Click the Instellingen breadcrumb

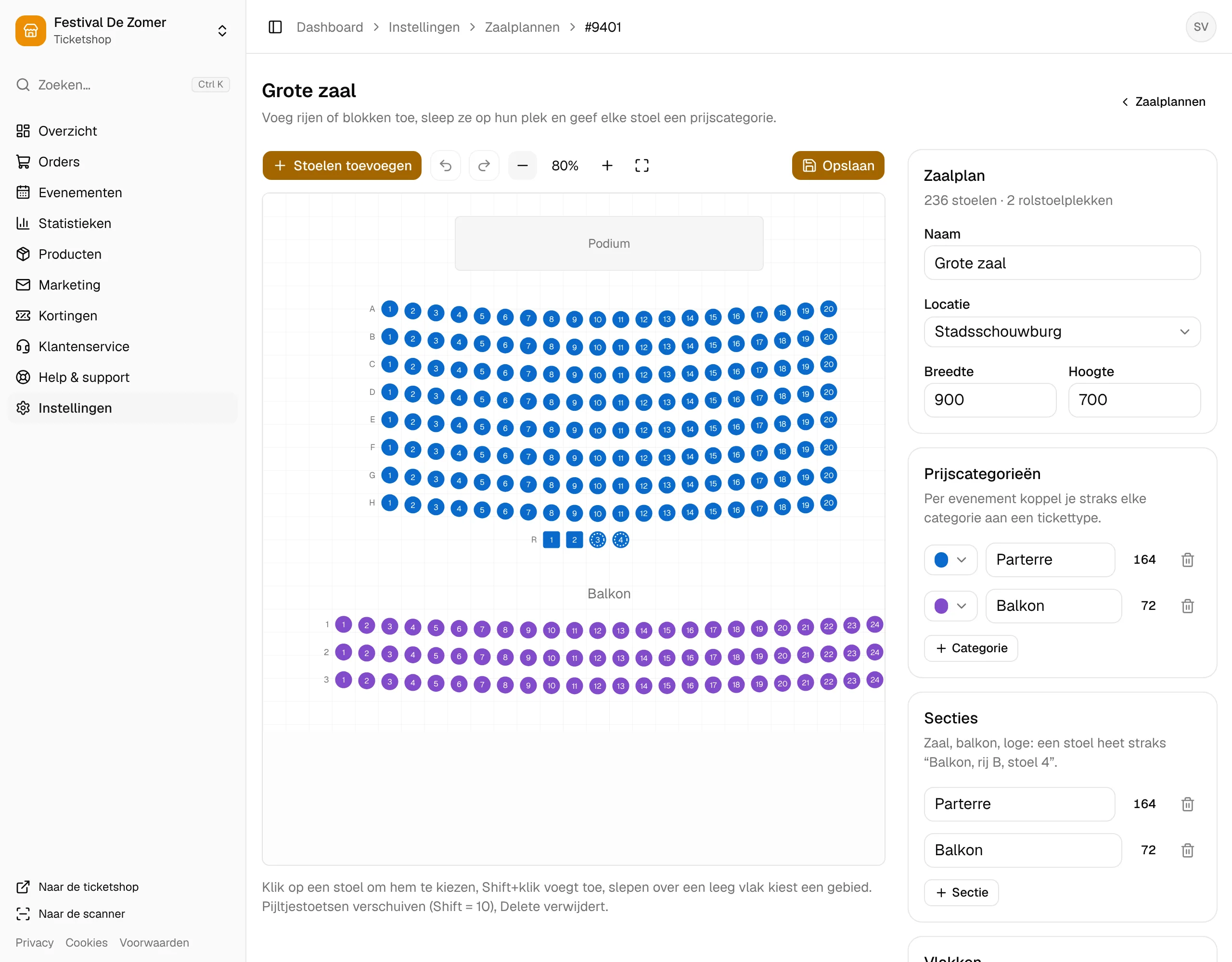pos(423,27)
